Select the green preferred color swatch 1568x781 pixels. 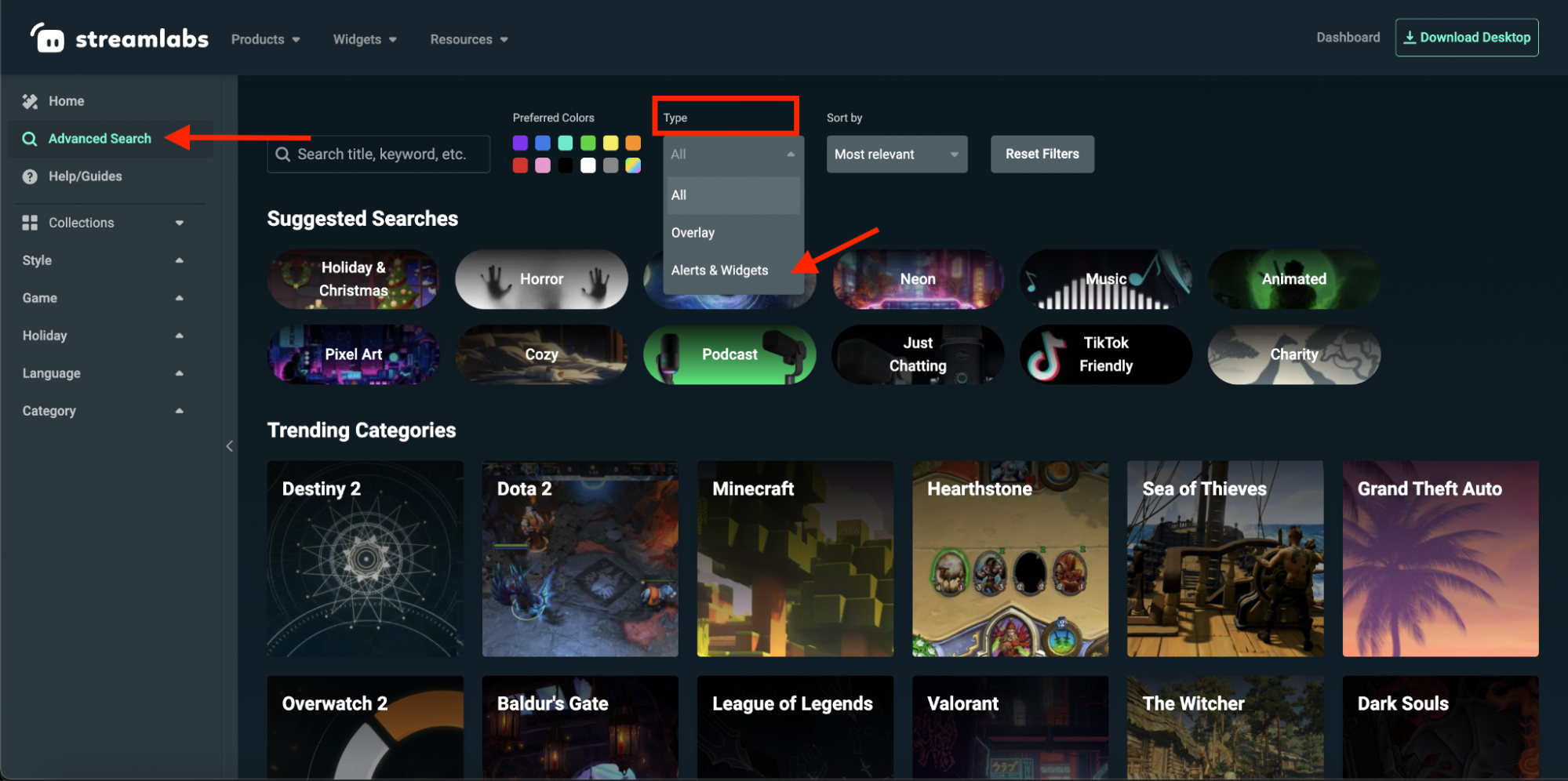click(x=588, y=143)
